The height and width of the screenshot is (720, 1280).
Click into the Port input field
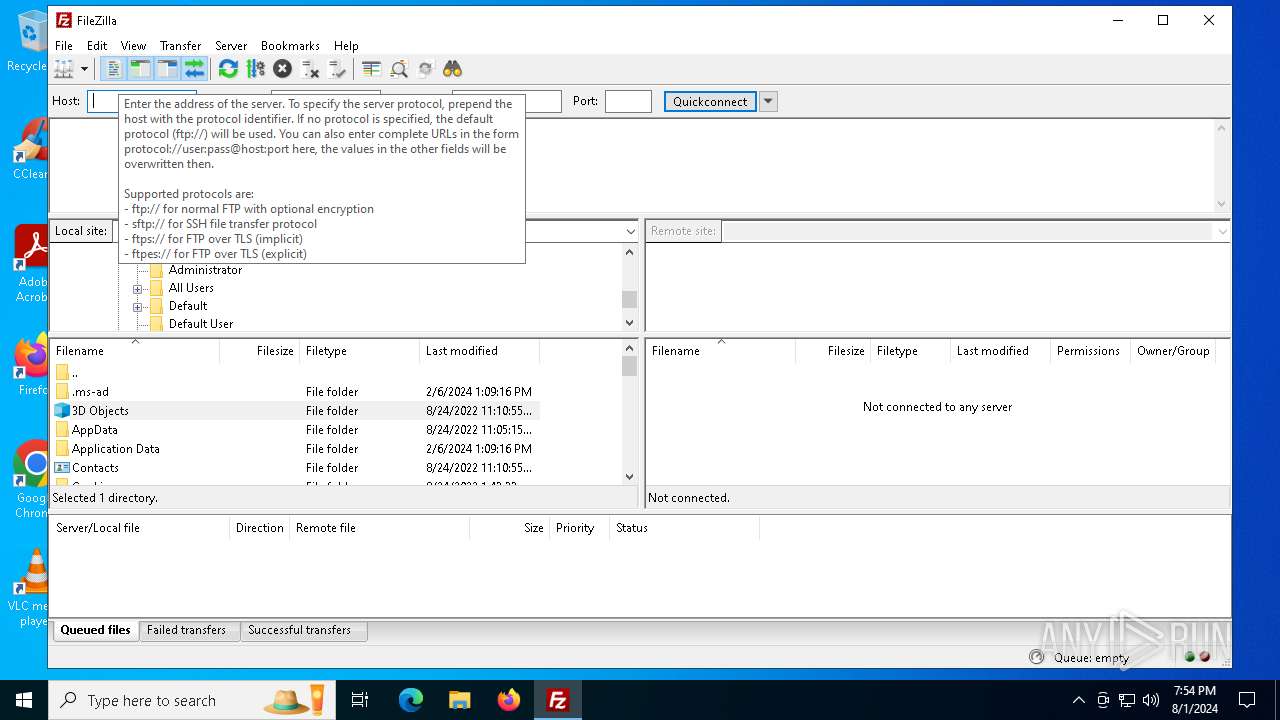(628, 101)
